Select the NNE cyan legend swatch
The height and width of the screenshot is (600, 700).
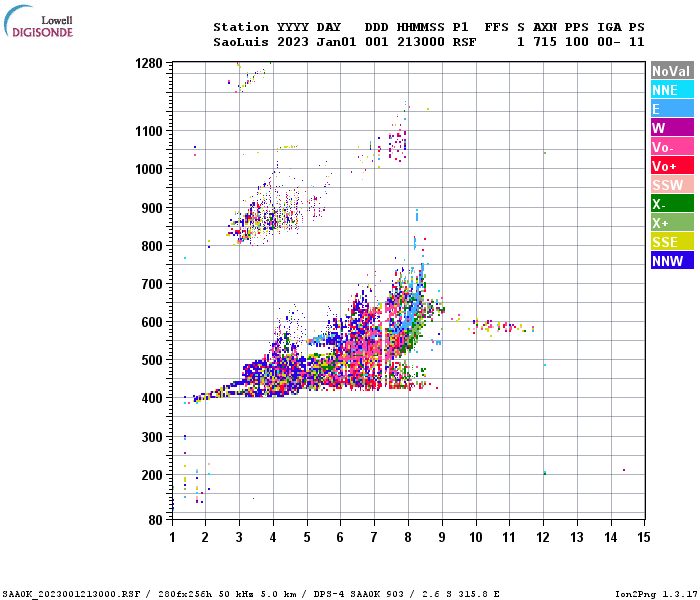click(x=672, y=90)
